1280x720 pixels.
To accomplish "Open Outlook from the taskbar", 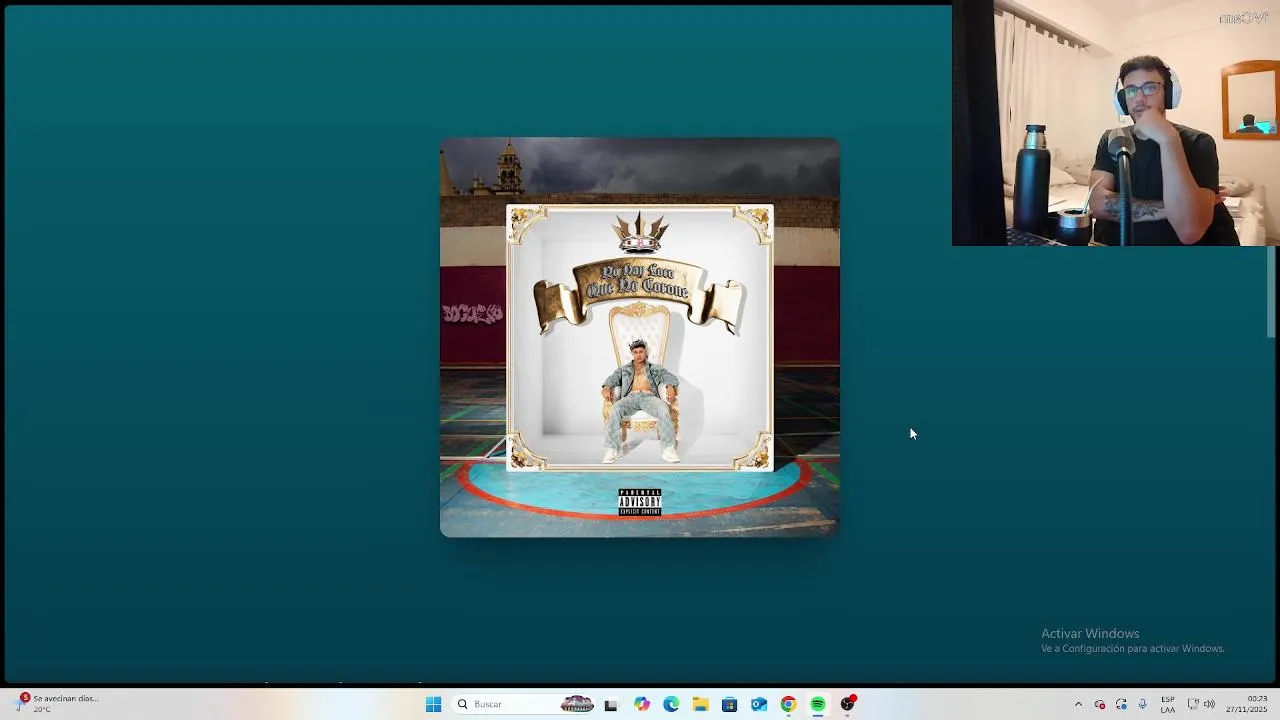I will point(759,704).
